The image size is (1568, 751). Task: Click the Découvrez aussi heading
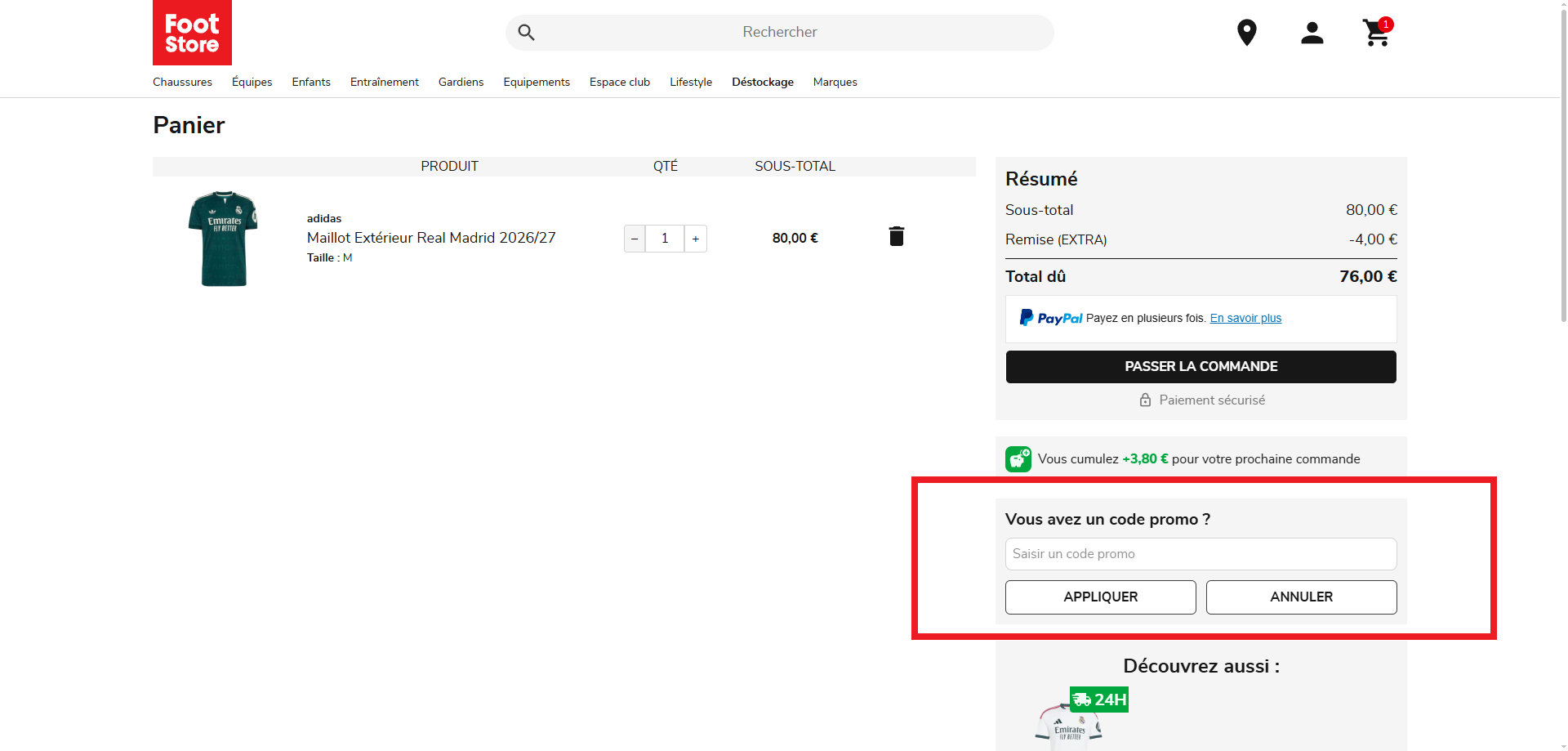(x=1200, y=666)
